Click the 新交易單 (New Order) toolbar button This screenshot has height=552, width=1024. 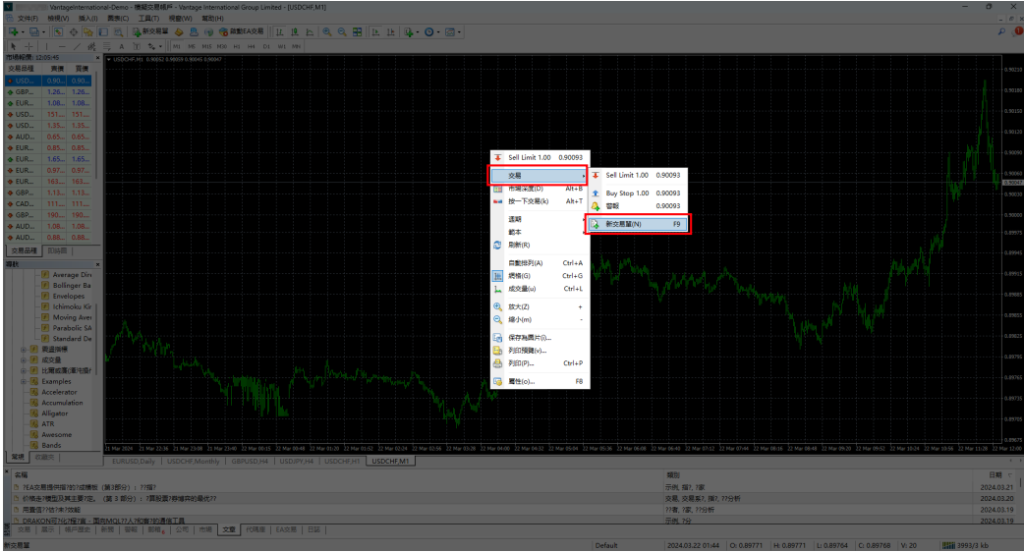[152, 32]
